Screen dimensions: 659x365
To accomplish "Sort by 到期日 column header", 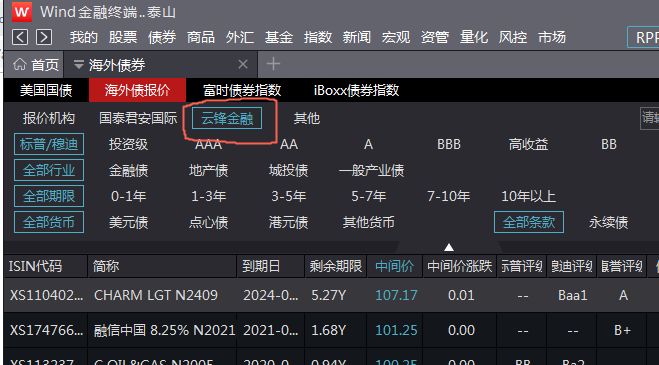I will coord(271,266).
